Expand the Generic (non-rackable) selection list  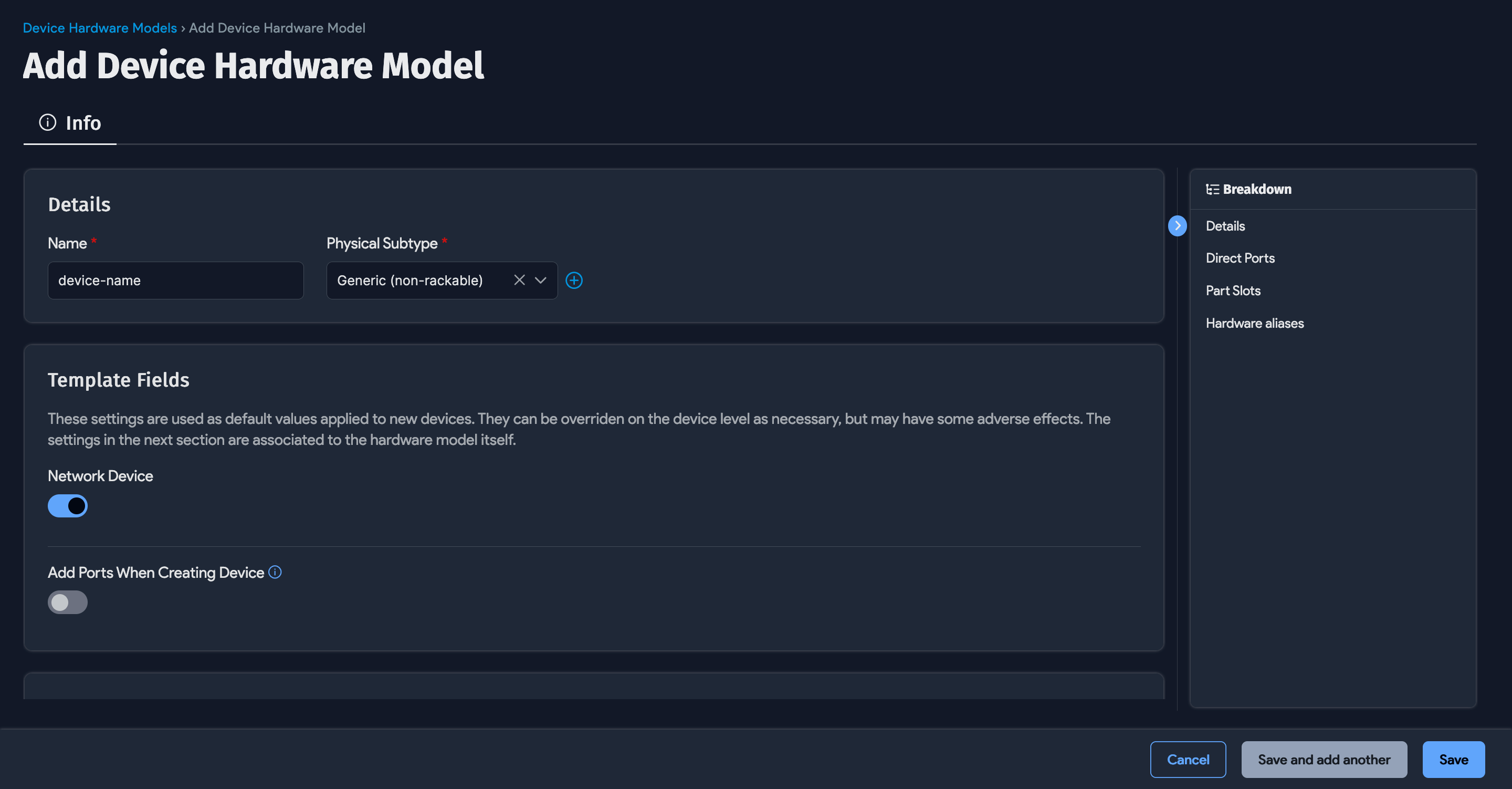[x=541, y=280]
